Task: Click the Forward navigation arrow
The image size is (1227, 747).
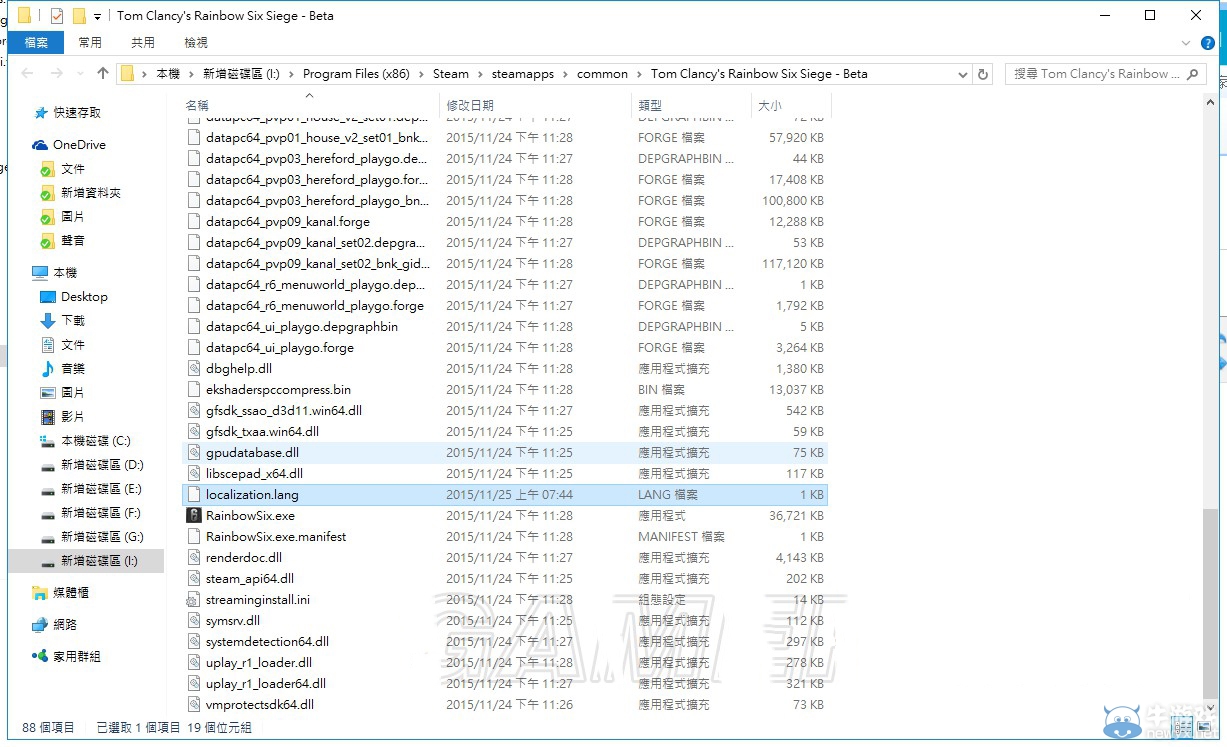Action: pyautogui.click(x=56, y=74)
